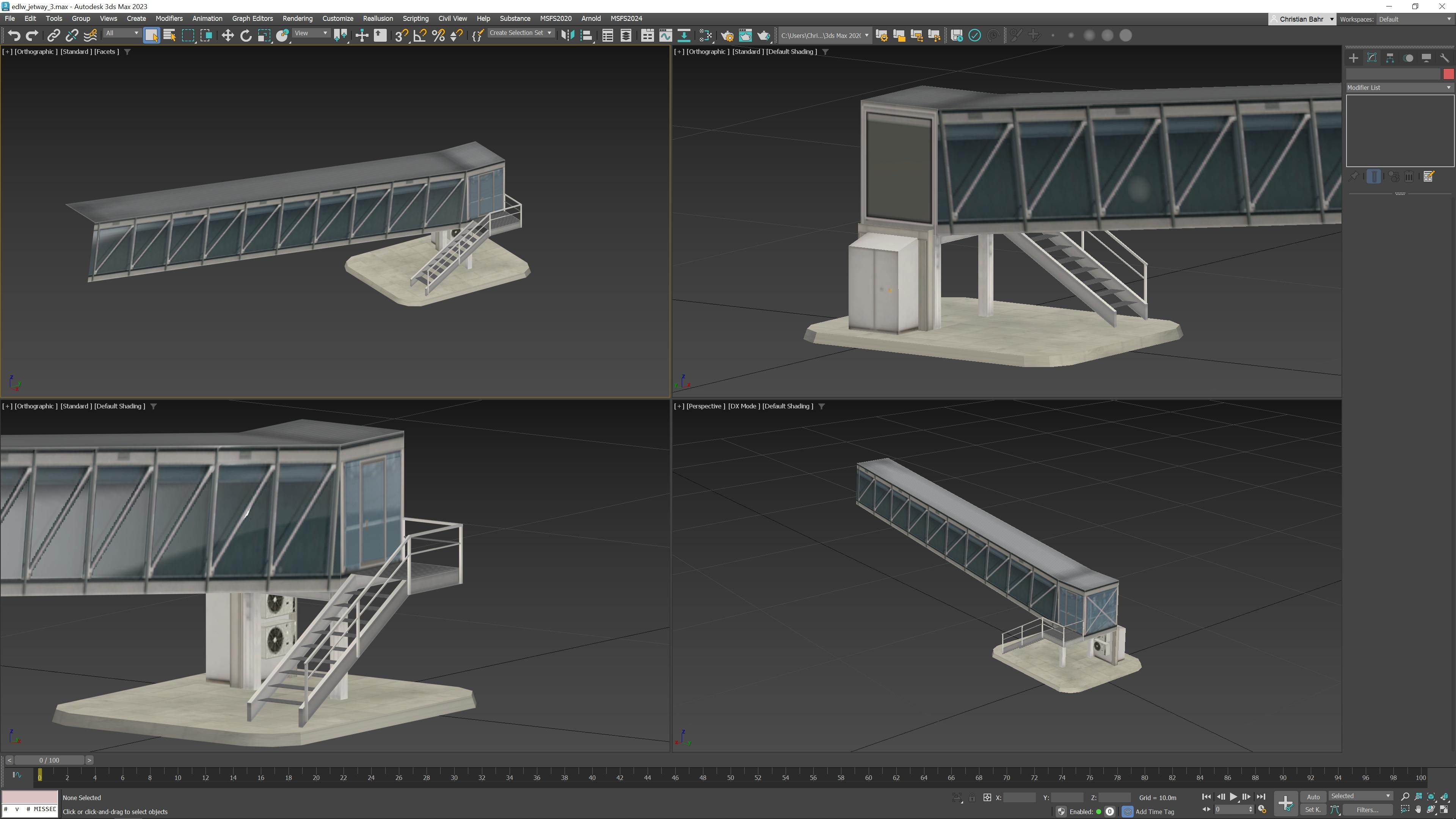Open the Select by Name list
Screen dimensions: 1456x819
169,36
